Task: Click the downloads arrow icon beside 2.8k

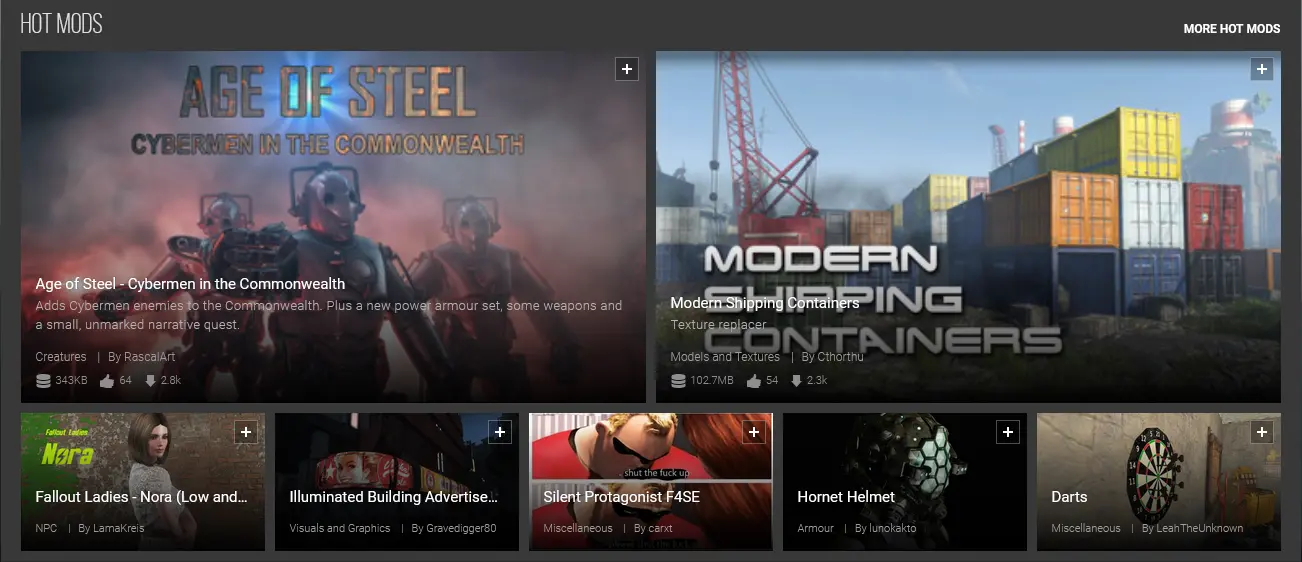Action: (x=151, y=381)
